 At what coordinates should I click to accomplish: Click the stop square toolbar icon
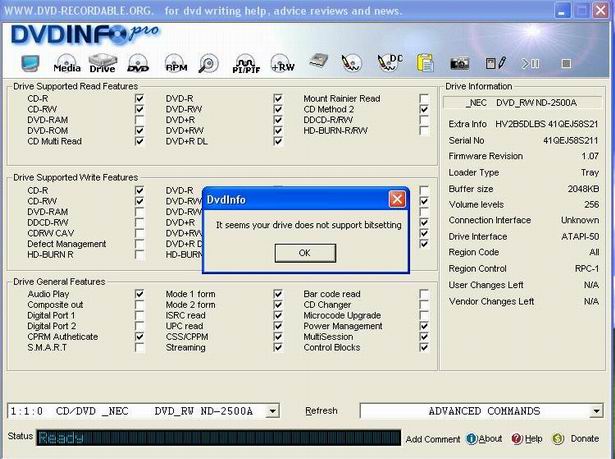[x=566, y=63]
